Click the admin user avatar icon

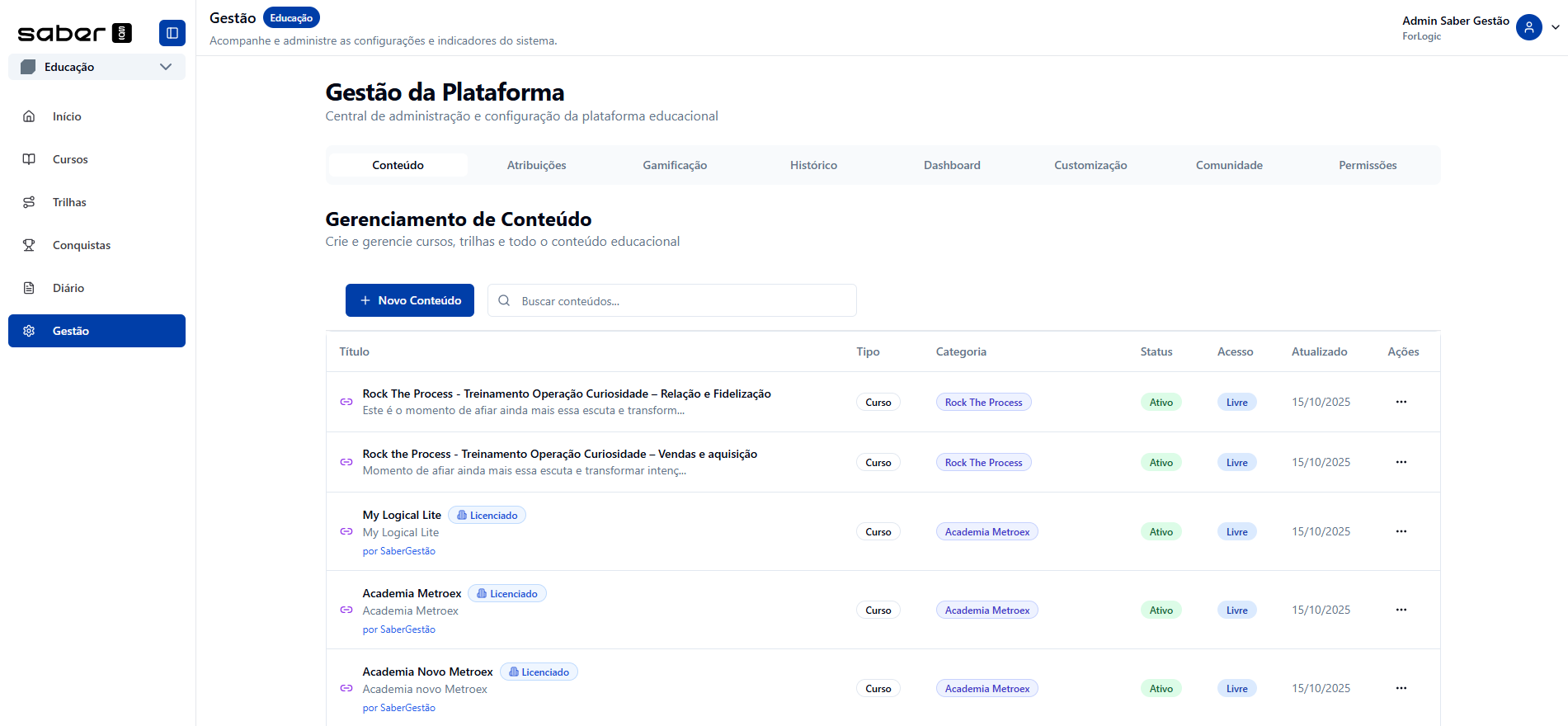tap(1528, 27)
